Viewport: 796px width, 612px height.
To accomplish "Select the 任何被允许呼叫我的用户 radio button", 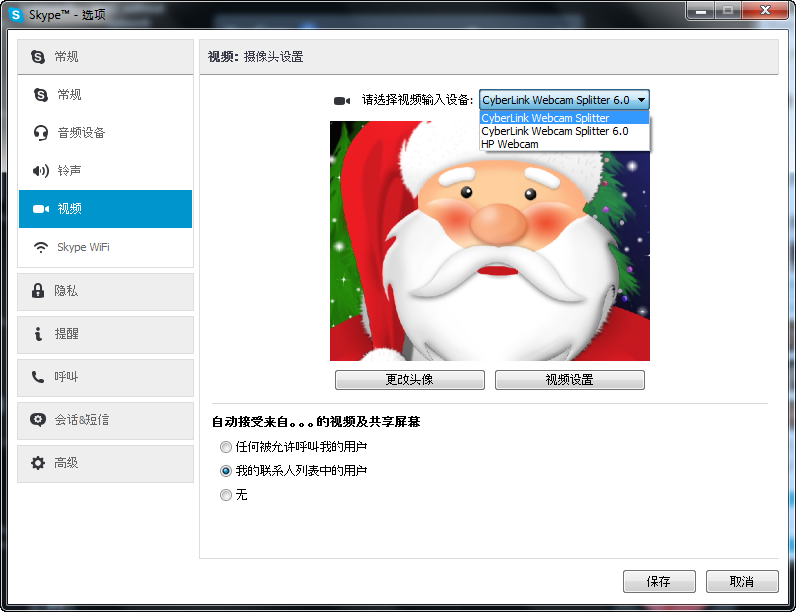I will tap(226, 447).
